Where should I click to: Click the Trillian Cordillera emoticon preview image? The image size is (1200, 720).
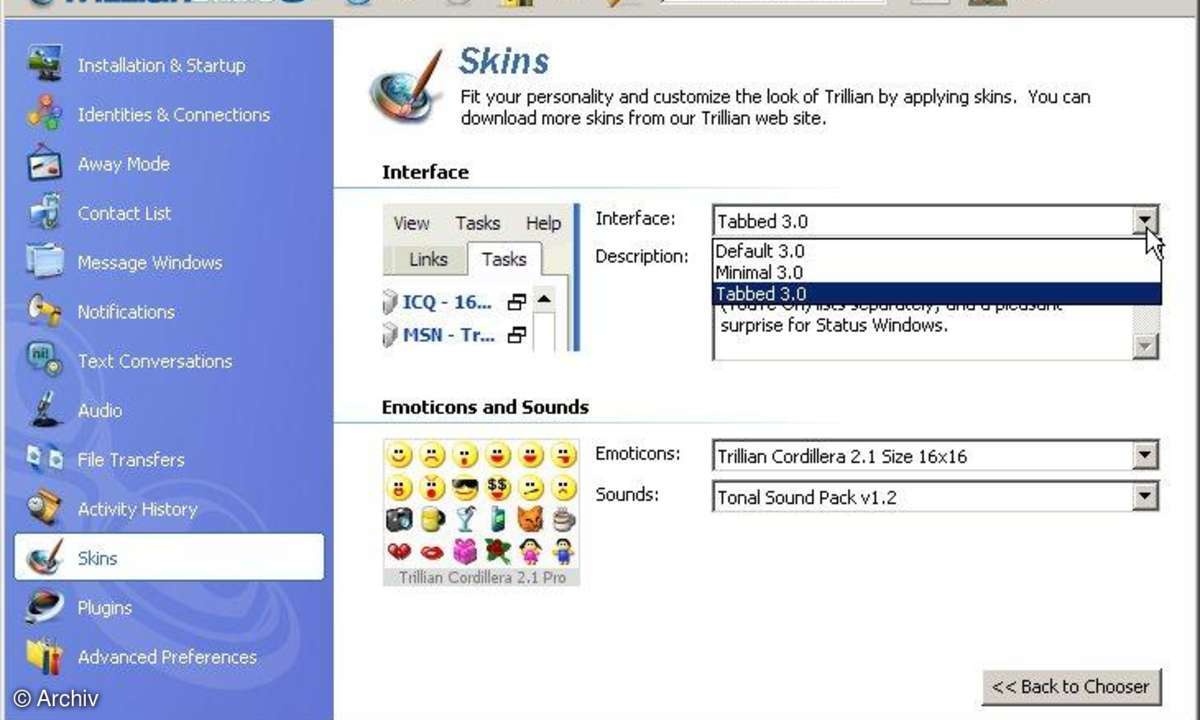[481, 512]
